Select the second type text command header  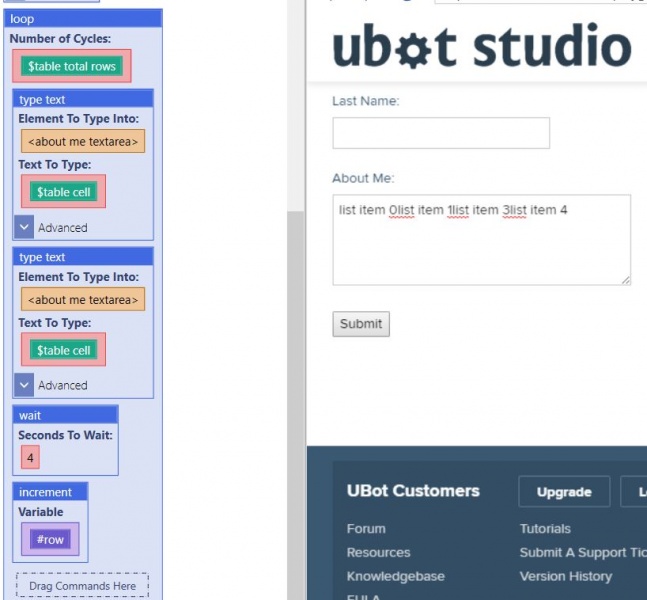83,257
